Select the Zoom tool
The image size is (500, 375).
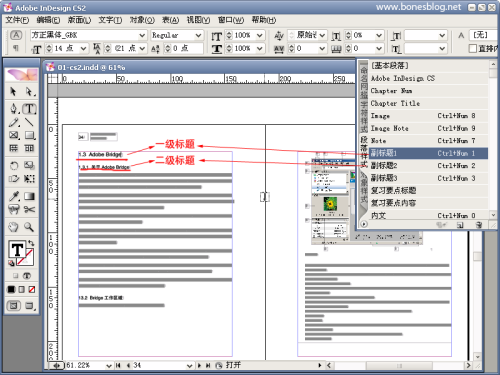pos(29,227)
